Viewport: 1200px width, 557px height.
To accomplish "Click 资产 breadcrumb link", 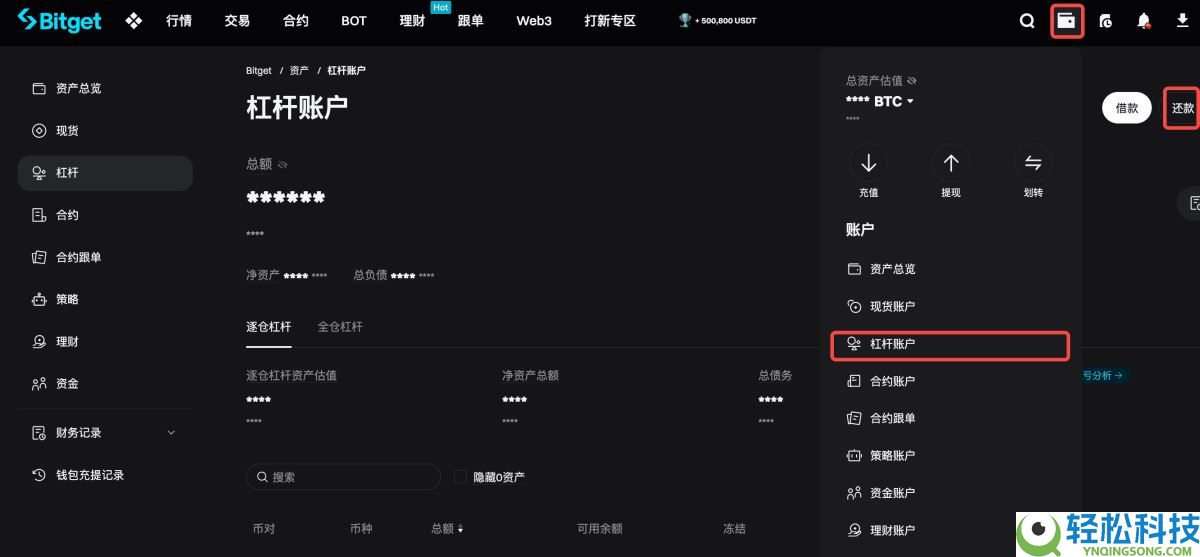I will click(299, 71).
